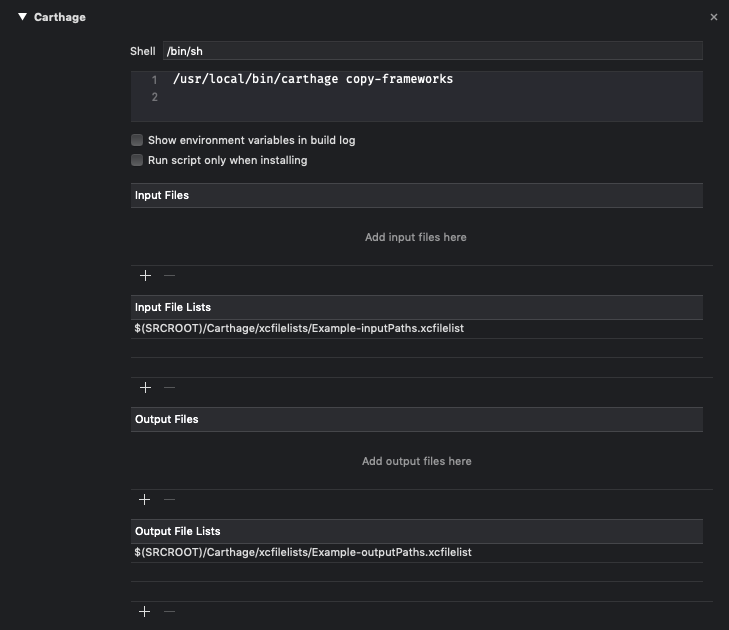The image size is (729, 630).
Task: Click the 'Add output files here' area
Action: click(x=416, y=461)
